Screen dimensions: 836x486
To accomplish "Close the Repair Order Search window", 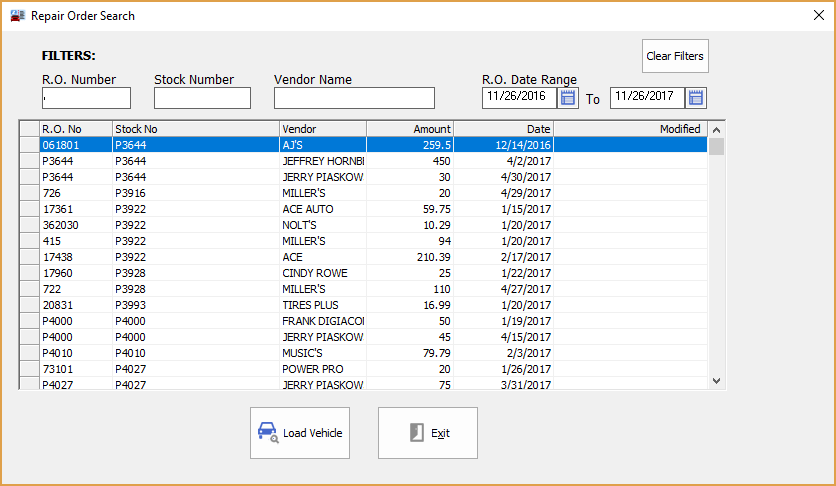I will pyautogui.click(x=816, y=16).
